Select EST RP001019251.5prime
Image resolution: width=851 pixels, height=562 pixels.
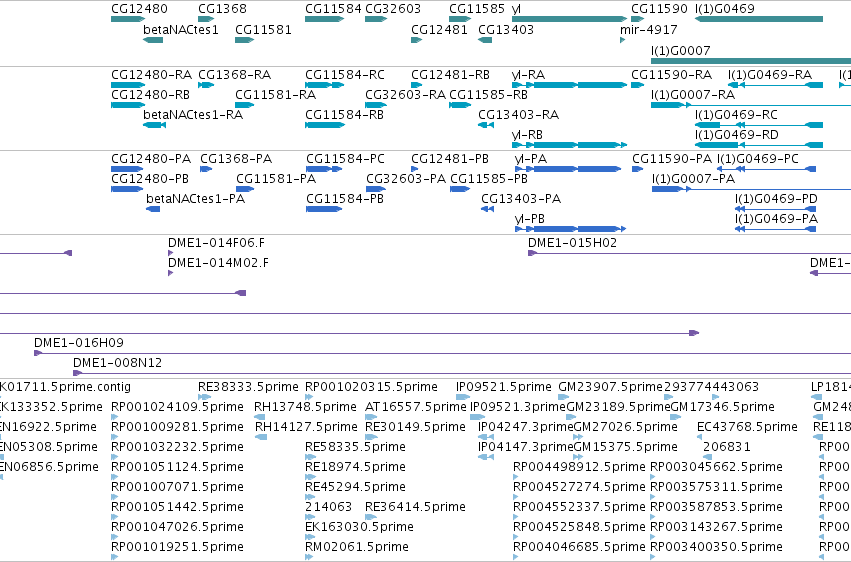[x=177, y=547]
